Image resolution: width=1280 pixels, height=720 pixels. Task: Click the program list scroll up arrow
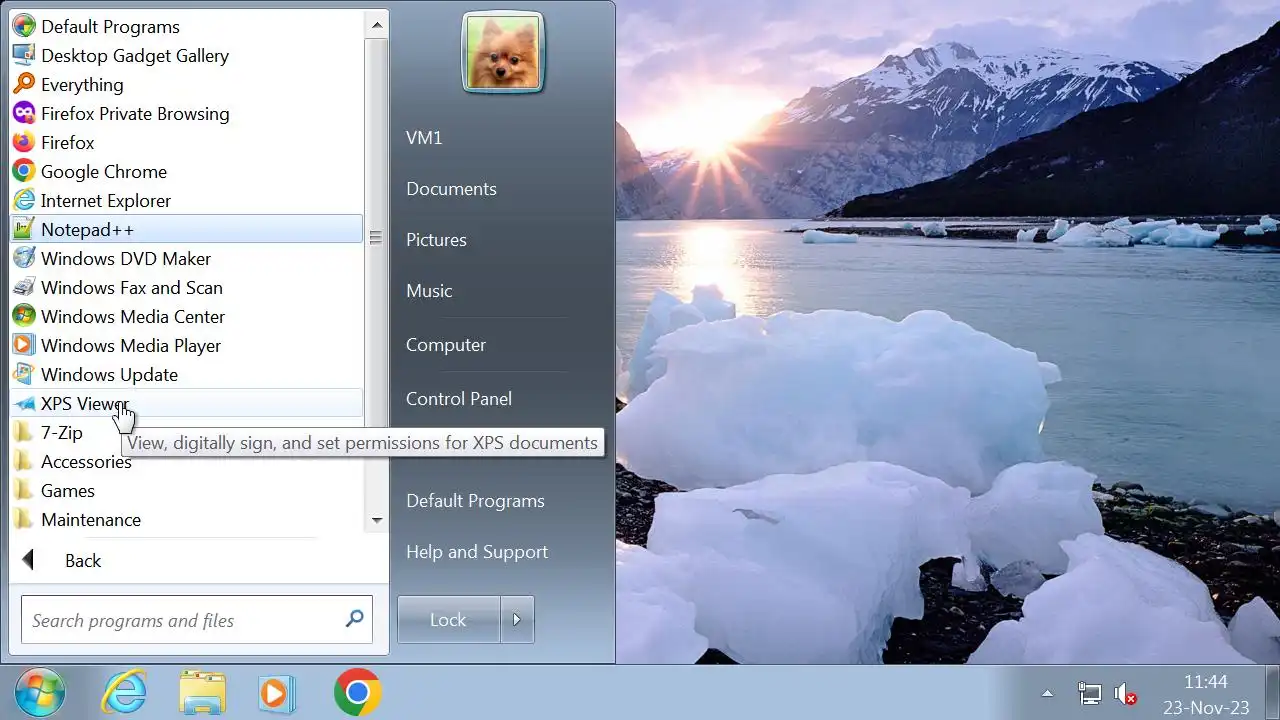(x=376, y=24)
